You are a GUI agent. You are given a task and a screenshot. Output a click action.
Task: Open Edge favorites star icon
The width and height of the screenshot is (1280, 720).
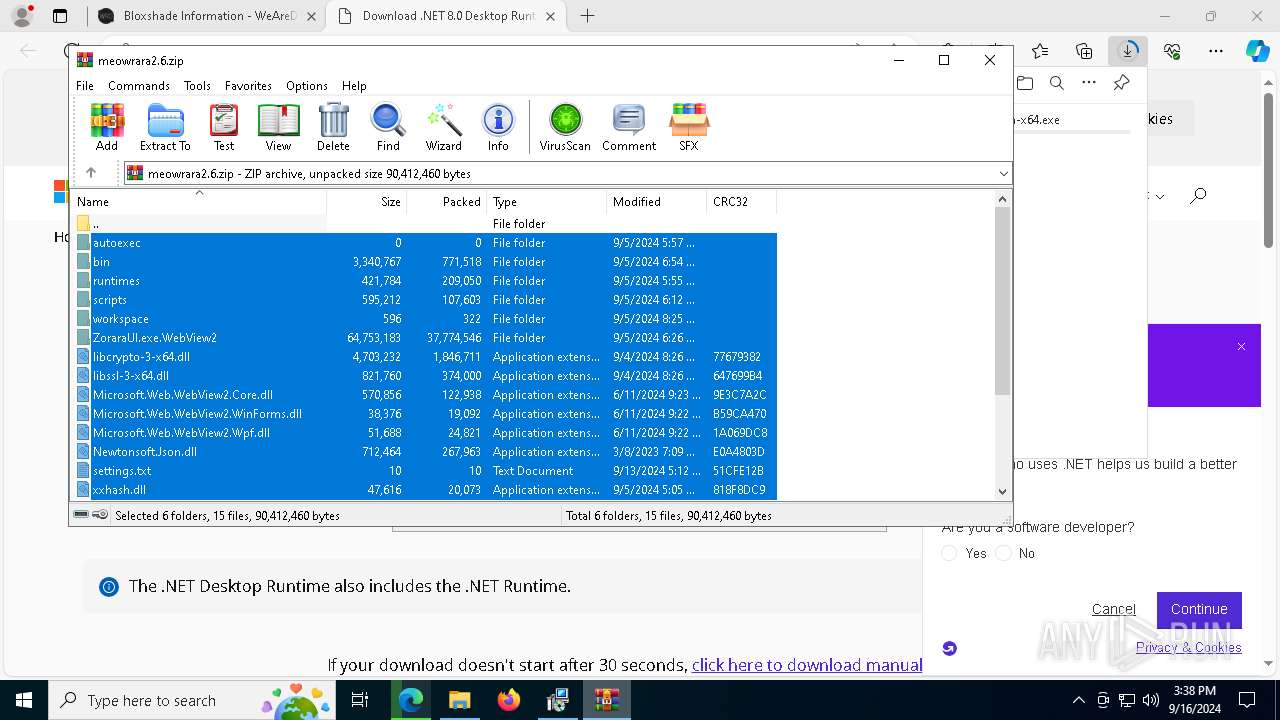[1040, 51]
